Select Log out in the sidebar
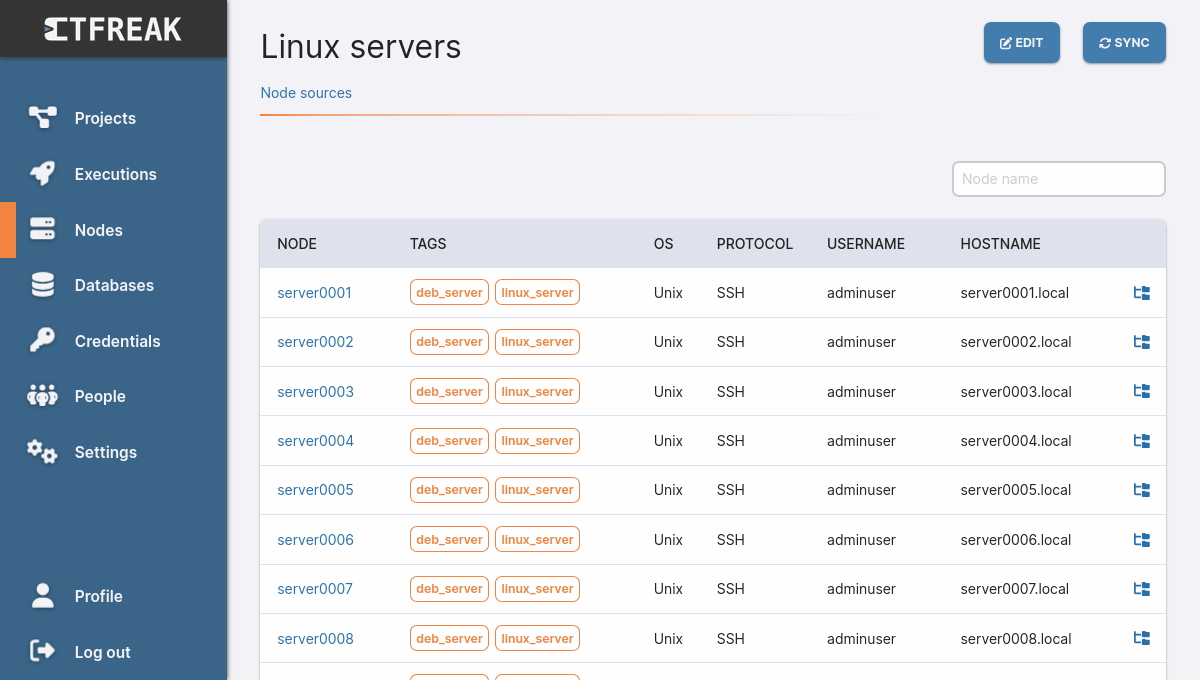This screenshot has height=680, width=1200. pos(102,652)
